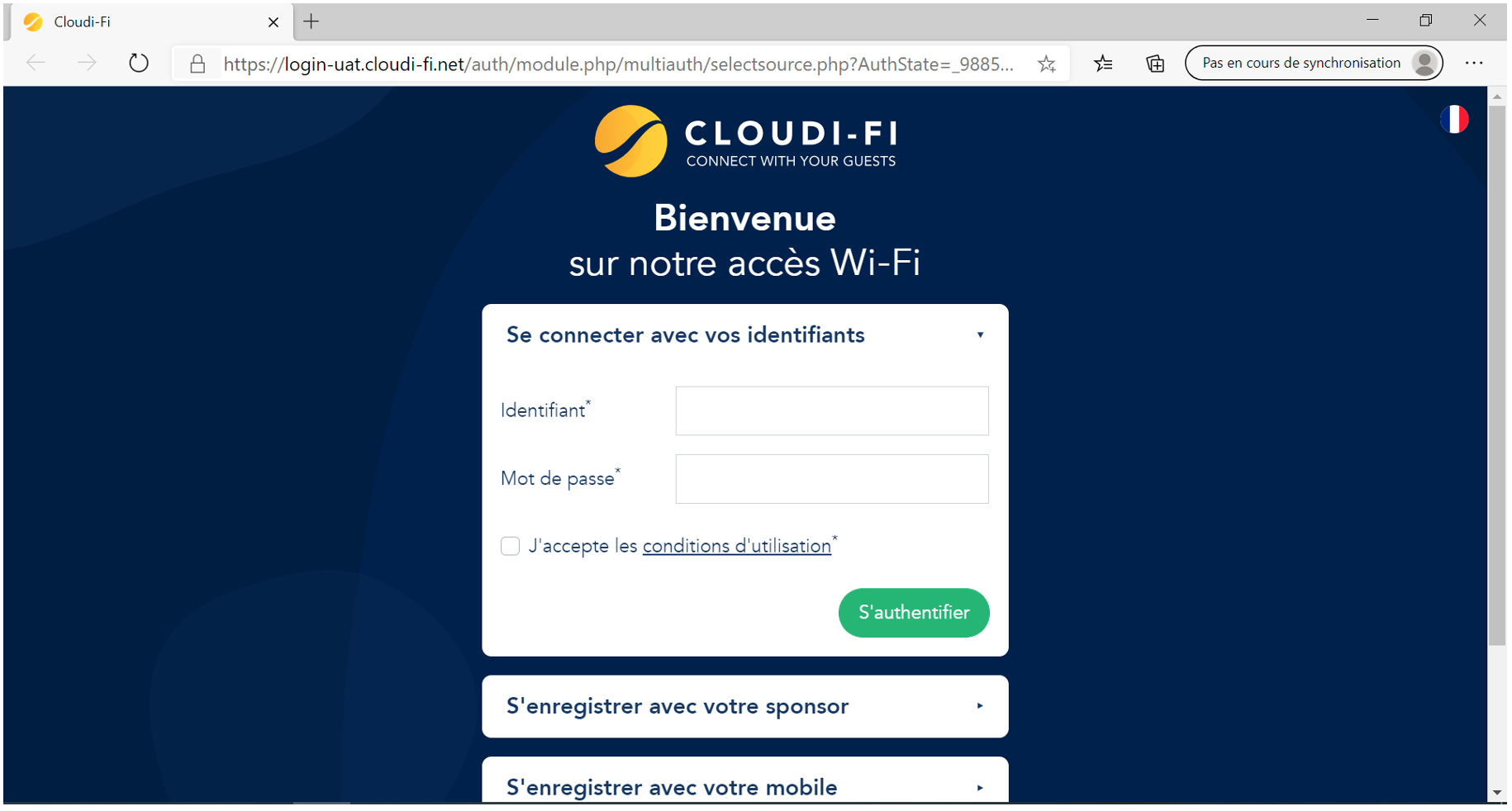Click the French flag language icon
The height and width of the screenshot is (811, 1512).
1456,119
